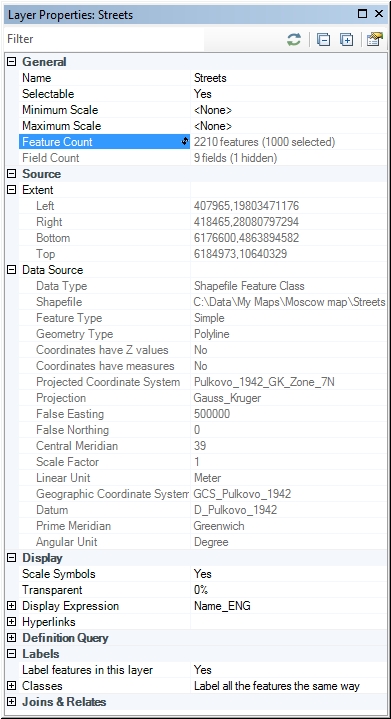Expand the Classes row under Labels
This screenshot has width=391, height=719.
click(11, 686)
